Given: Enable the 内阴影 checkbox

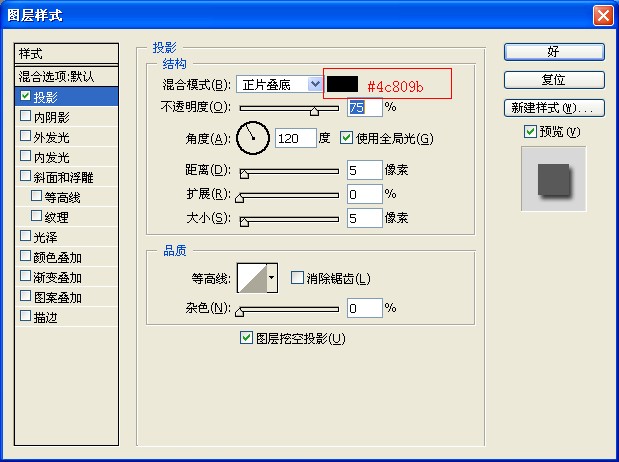Looking at the screenshot, I should 25,116.
